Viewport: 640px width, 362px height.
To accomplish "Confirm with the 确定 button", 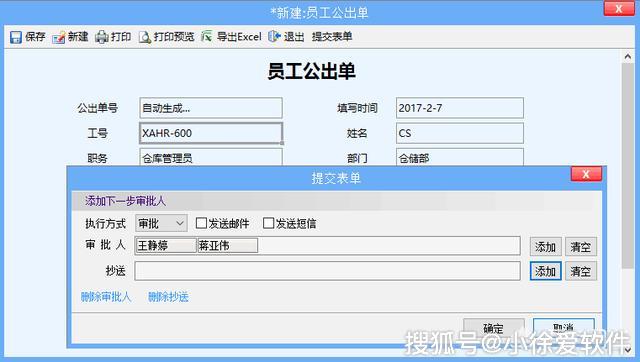I will [493, 329].
